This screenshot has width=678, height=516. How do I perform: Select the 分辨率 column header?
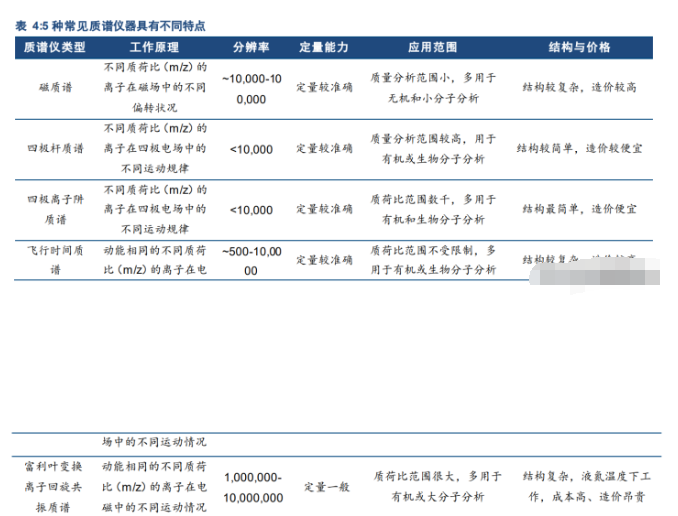(250, 47)
